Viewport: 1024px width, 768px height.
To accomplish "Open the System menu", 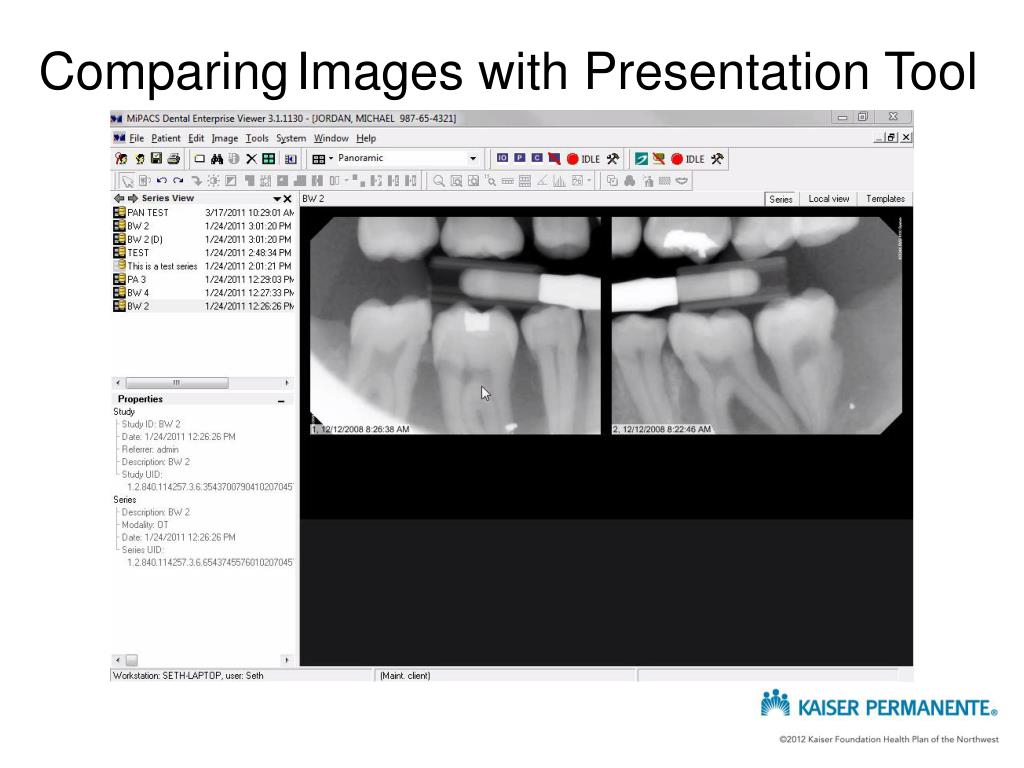I will (x=291, y=138).
